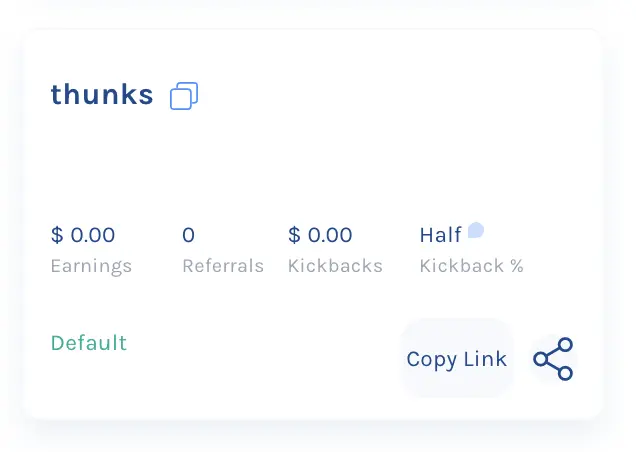Click the Kickbacks caption text

(335, 266)
